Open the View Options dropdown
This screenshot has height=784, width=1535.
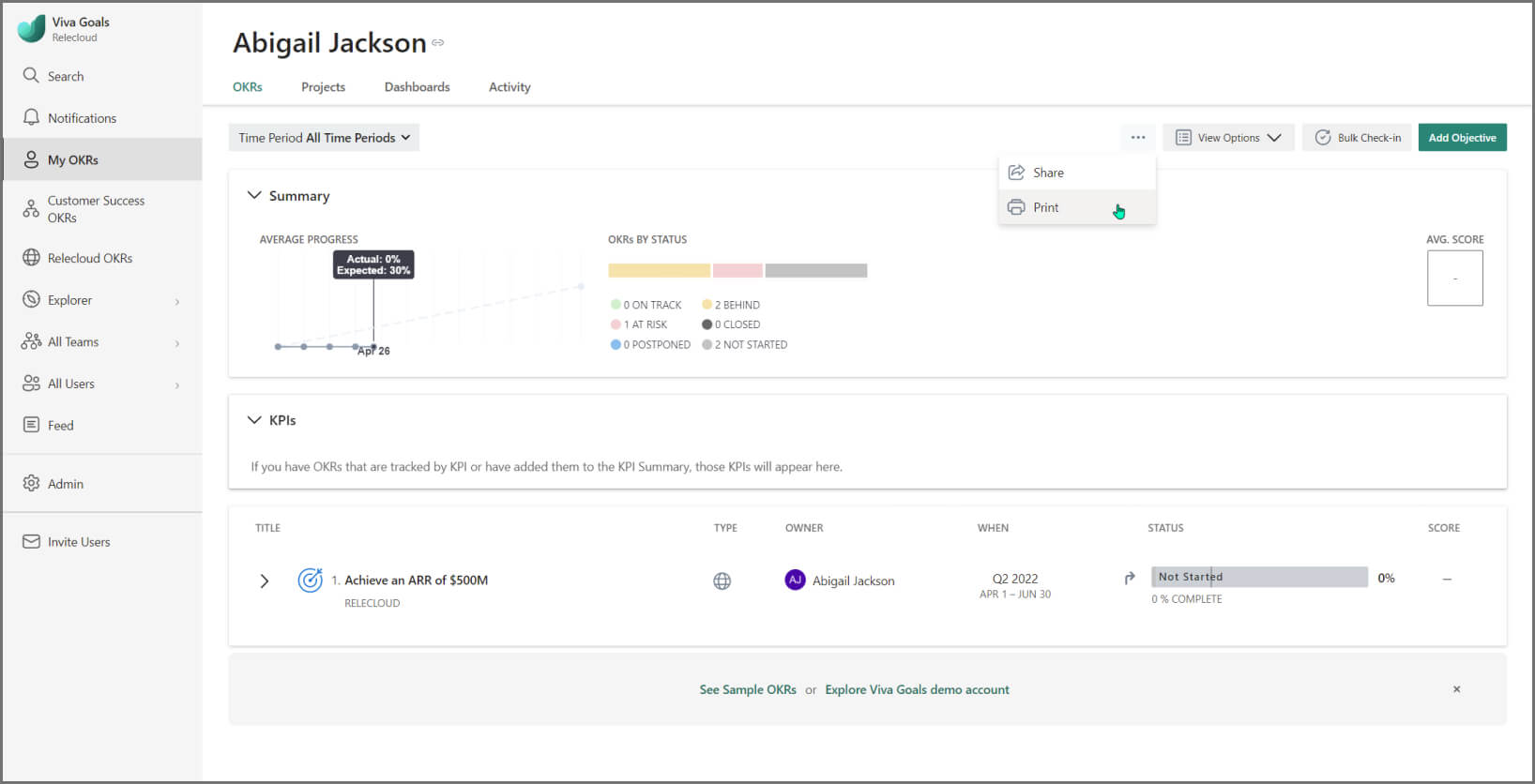pyautogui.click(x=1228, y=138)
